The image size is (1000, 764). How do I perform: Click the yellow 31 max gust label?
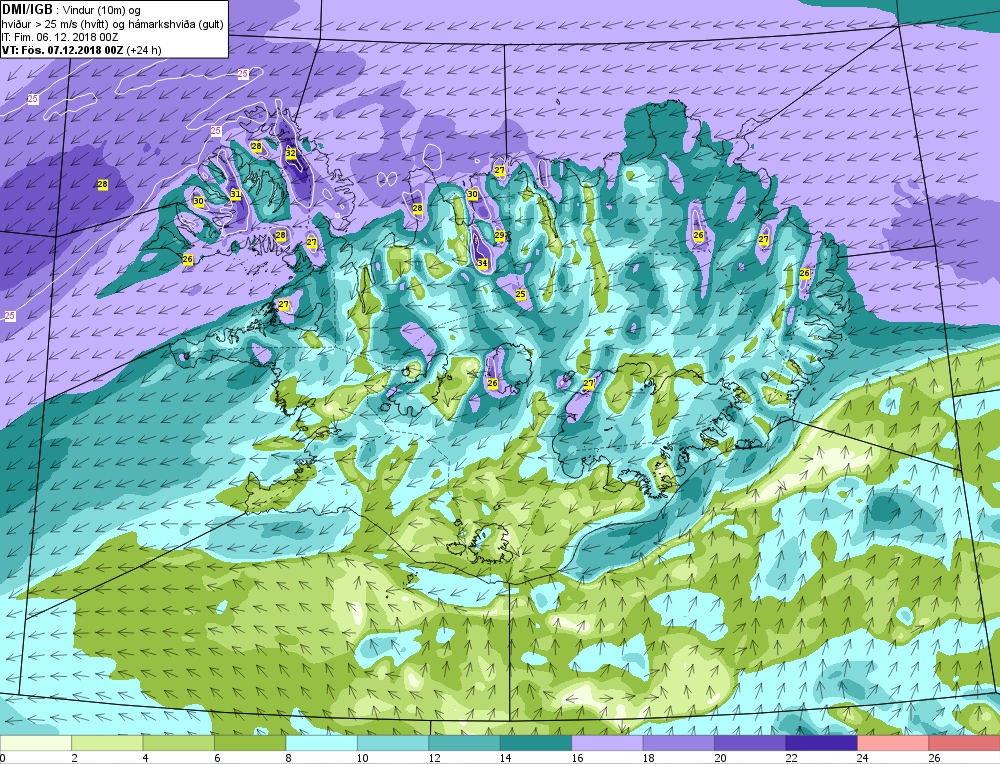point(235,194)
